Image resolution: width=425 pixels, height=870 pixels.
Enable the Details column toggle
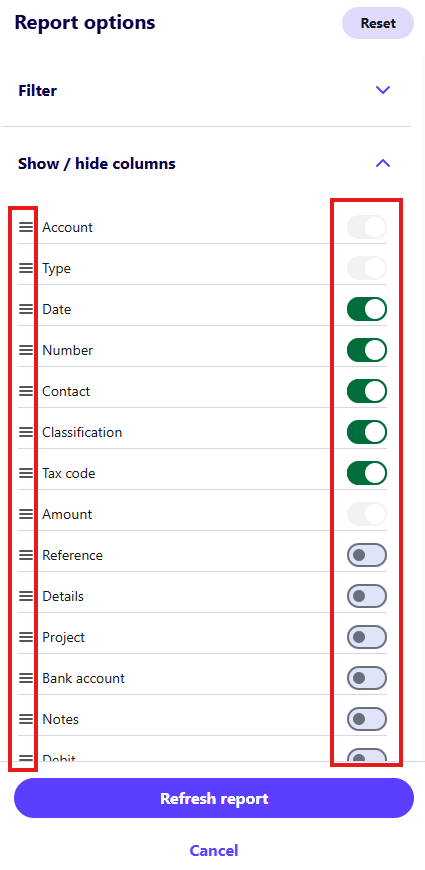[367, 596]
